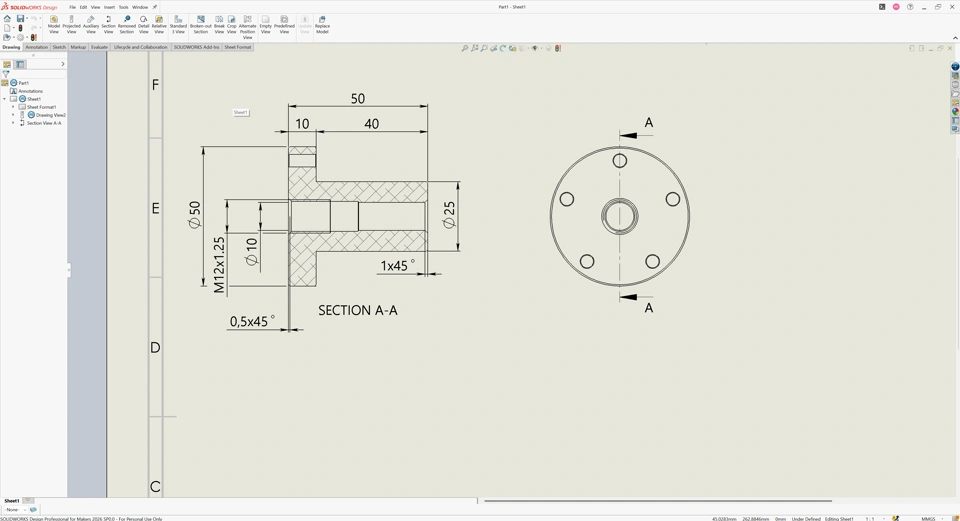Click the Removed Section tool
The width and height of the screenshot is (960, 521).
pyautogui.click(x=127, y=25)
